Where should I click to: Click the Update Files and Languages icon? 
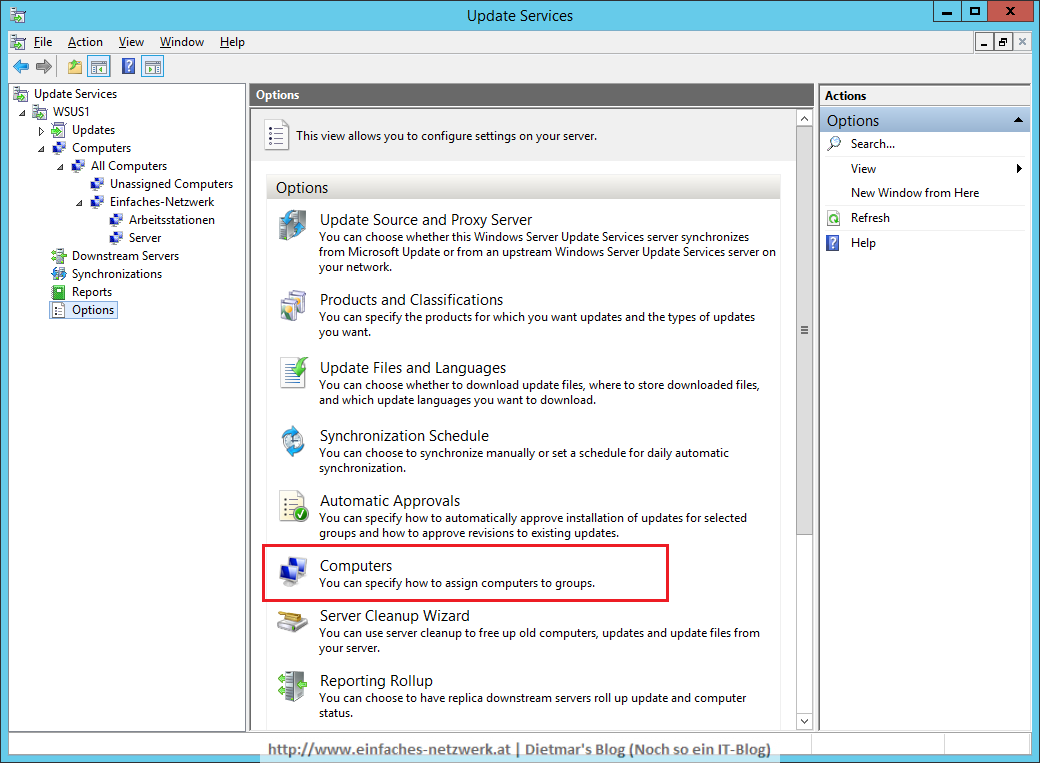[x=292, y=373]
